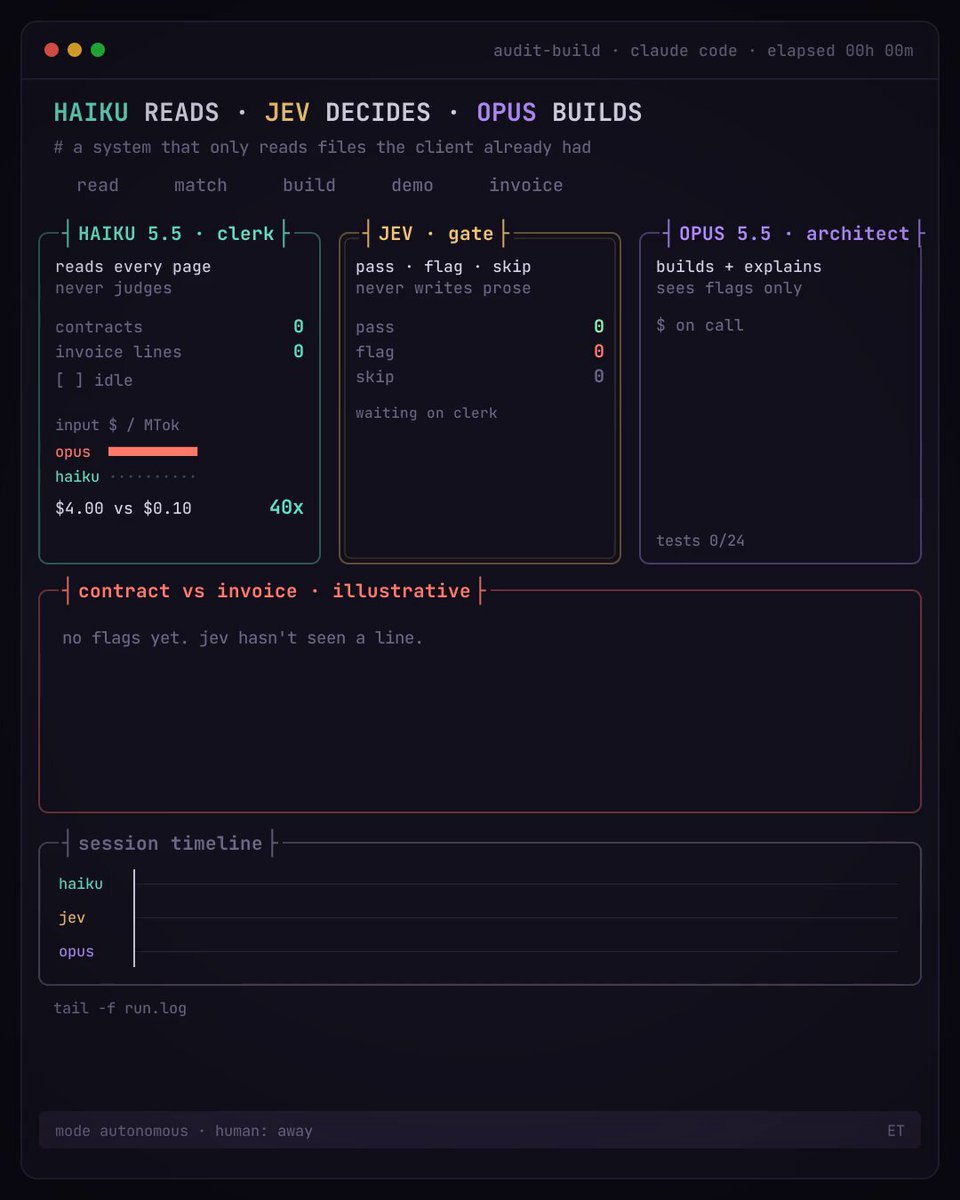Select the build tab
The width and height of the screenshot is (960, 1200).
pyautogui.click(x=309, y=185)
